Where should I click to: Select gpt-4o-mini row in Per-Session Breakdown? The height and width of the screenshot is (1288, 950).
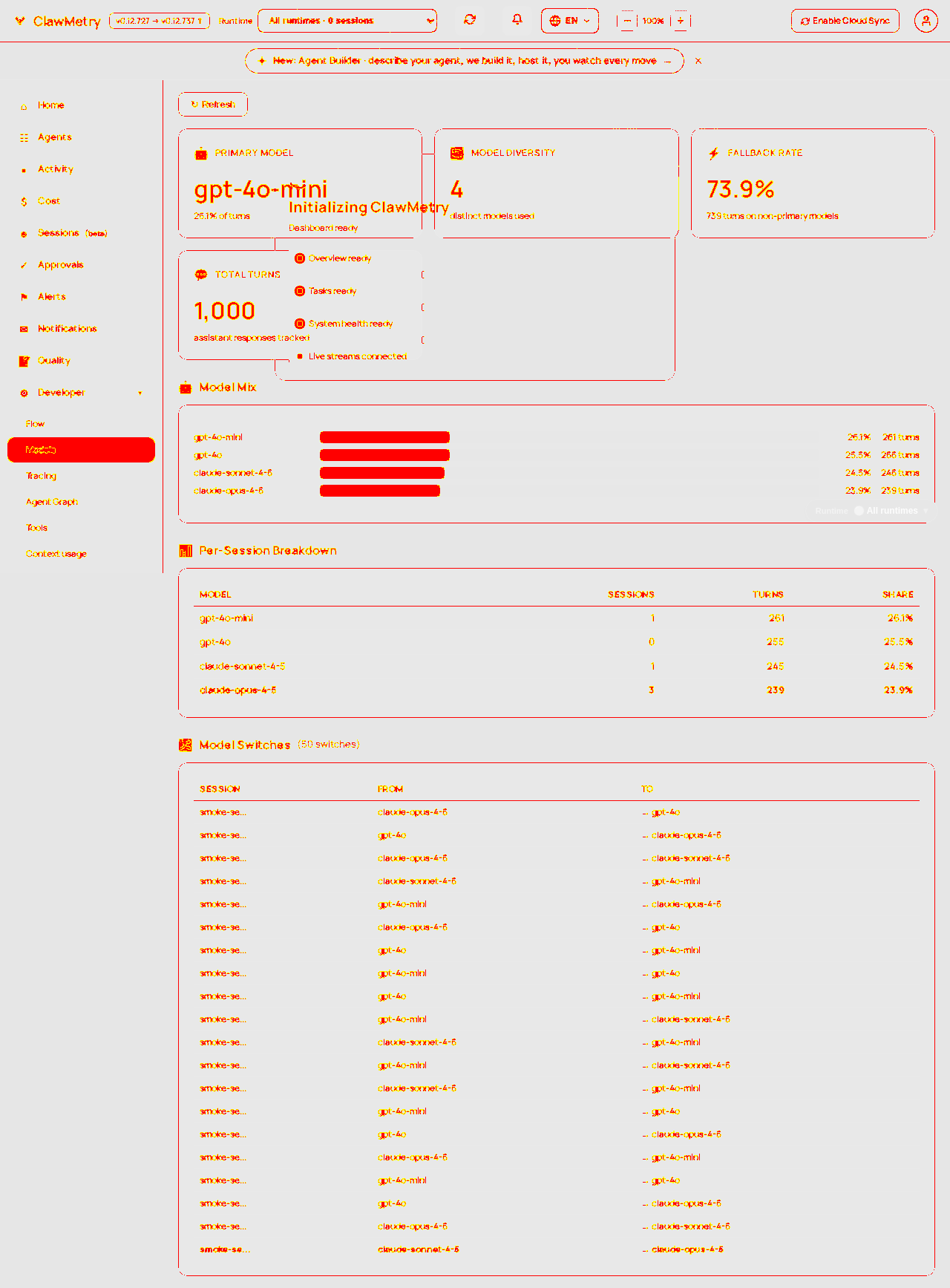[x=557, y=618]
